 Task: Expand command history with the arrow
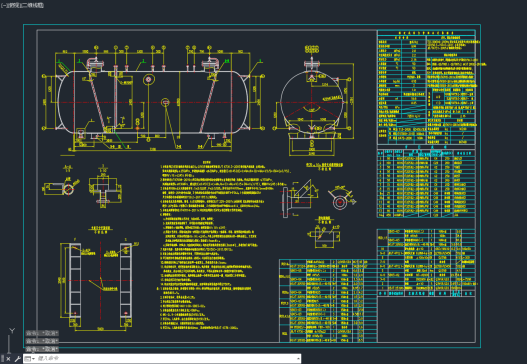[x=298, y=359]
